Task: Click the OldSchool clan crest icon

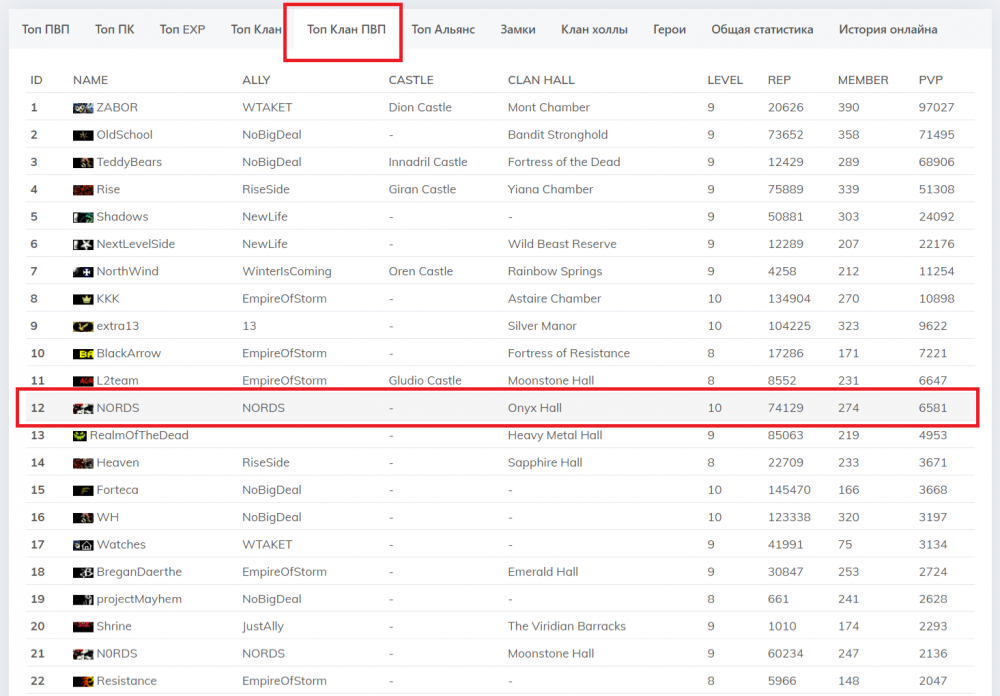Action: (x=83, y=135)
